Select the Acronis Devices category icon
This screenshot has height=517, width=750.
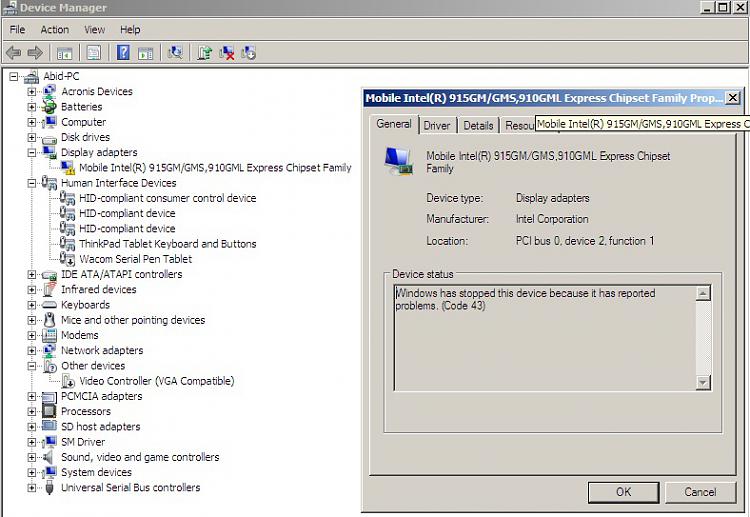pos(49,91)
